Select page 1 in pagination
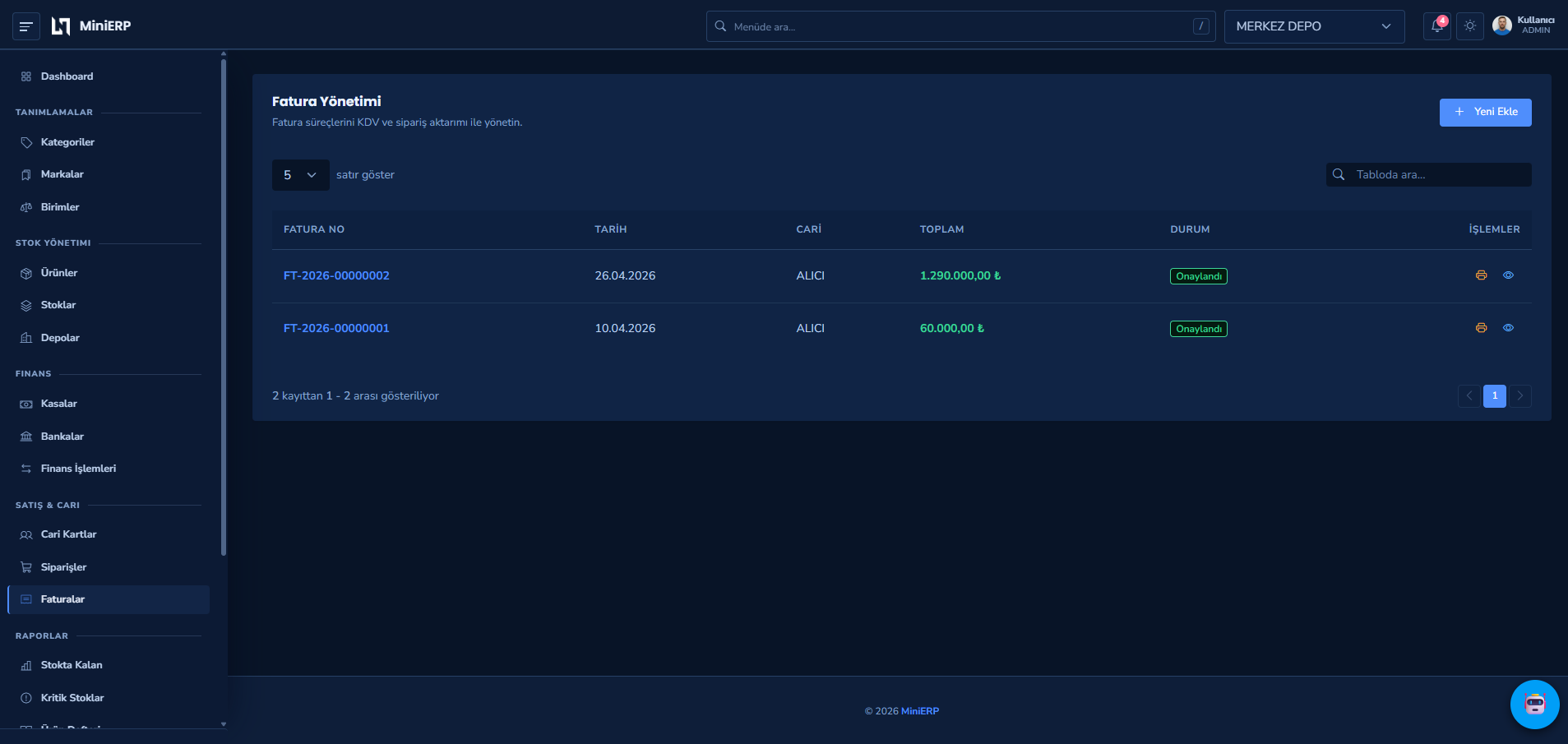Viewport: 1568px width, 744px height. (1495, 396)
